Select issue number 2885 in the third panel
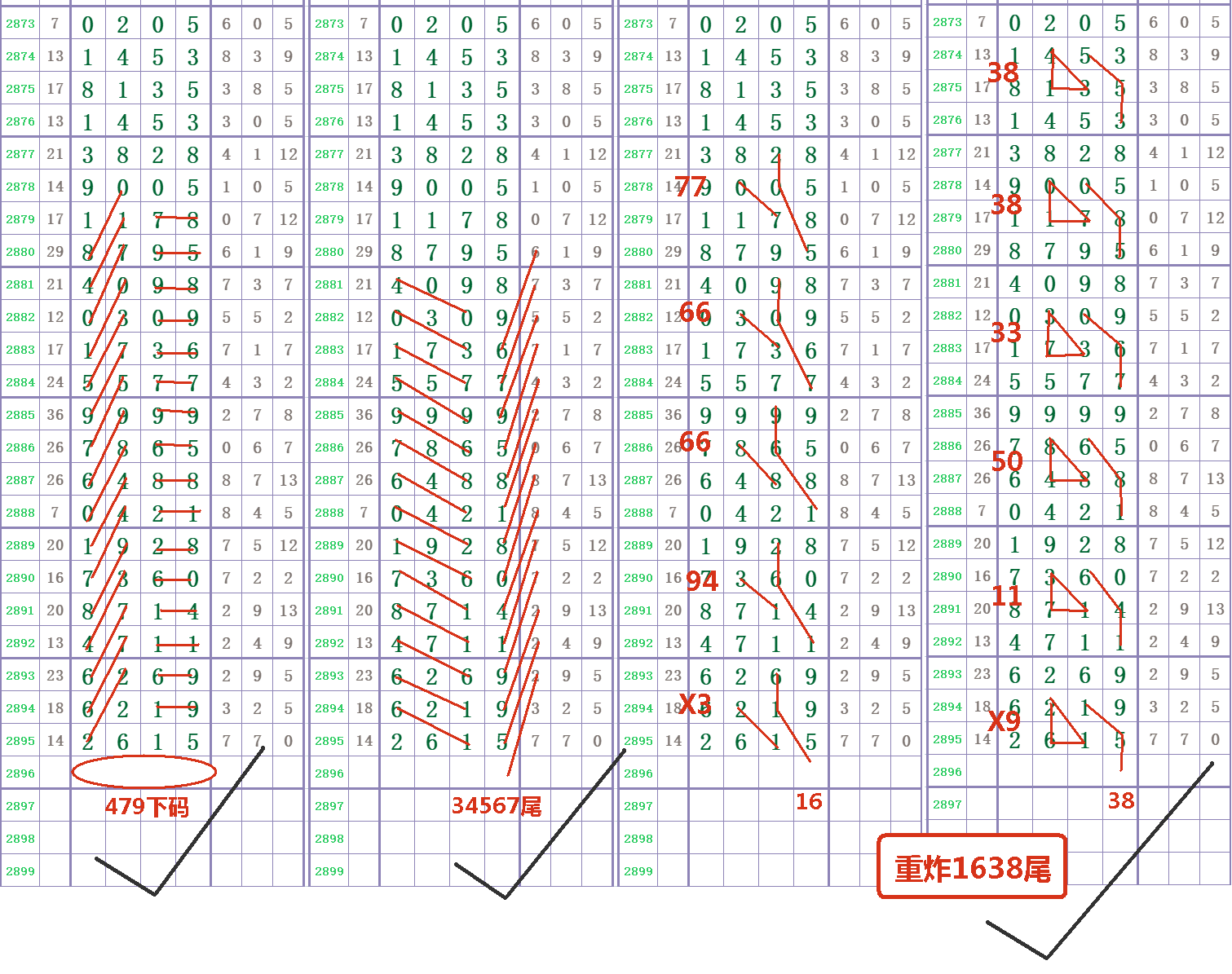Image resolution: width=1232 pixels, height=974 pixels. 638,415
